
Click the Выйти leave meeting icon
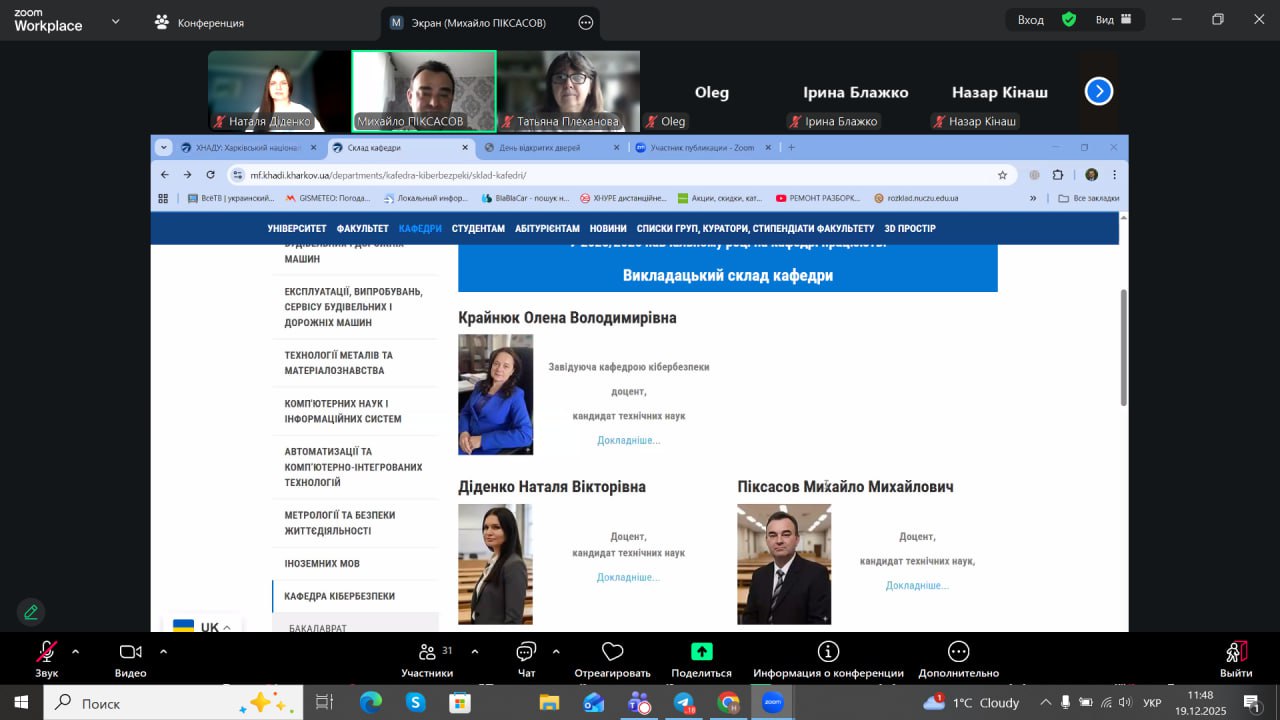pos(1236,652)
